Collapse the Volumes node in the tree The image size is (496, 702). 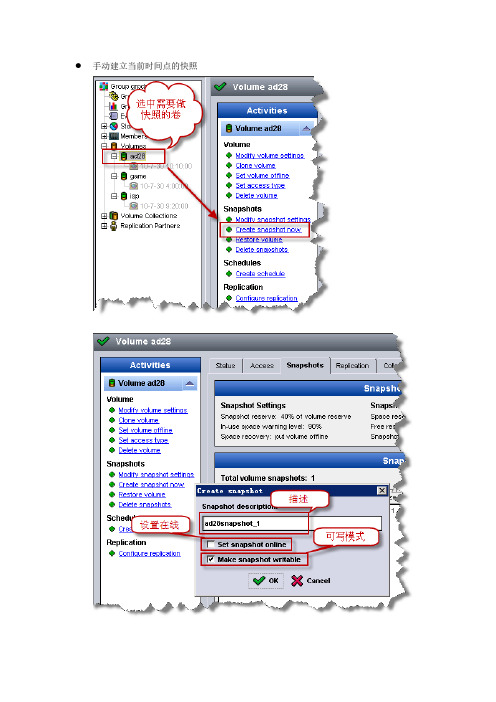point(104,146)
